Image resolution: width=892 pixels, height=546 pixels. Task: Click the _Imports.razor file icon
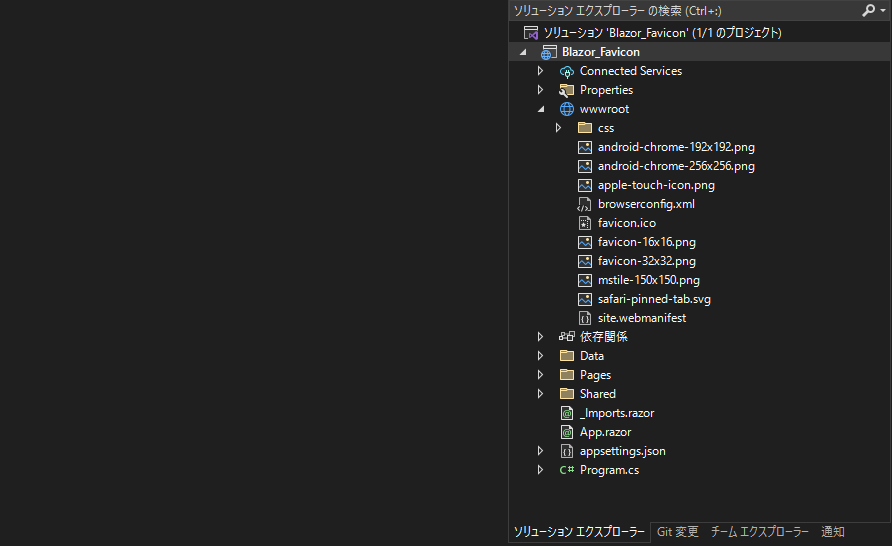pyautogui.click(x=567, y=413)
